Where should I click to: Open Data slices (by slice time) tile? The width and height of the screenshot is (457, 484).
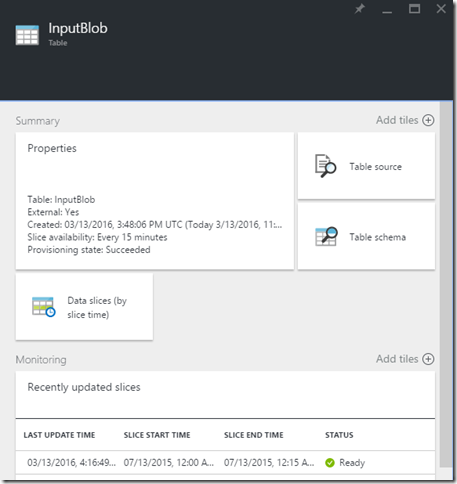(x=84, y=307)
